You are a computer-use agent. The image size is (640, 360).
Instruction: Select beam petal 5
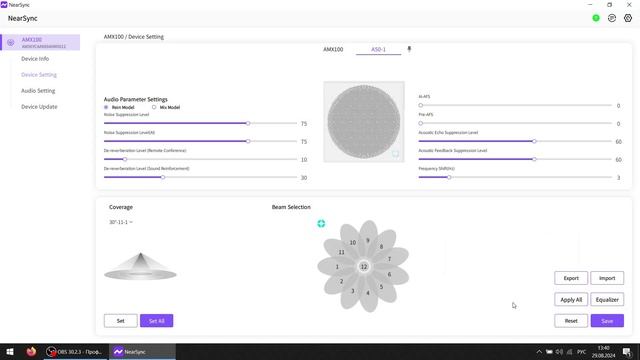coord(381,287)
